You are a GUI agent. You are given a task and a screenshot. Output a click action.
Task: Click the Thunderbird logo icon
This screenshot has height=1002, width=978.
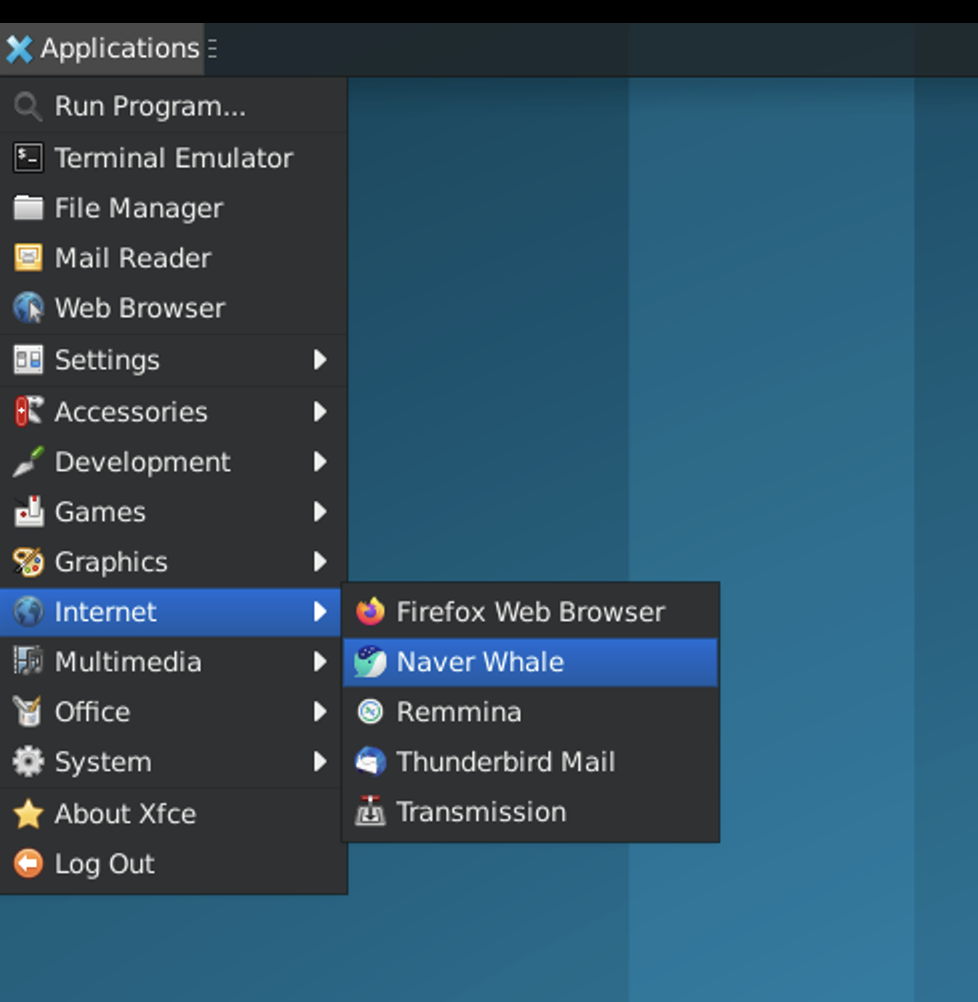(x=370, y=762)
